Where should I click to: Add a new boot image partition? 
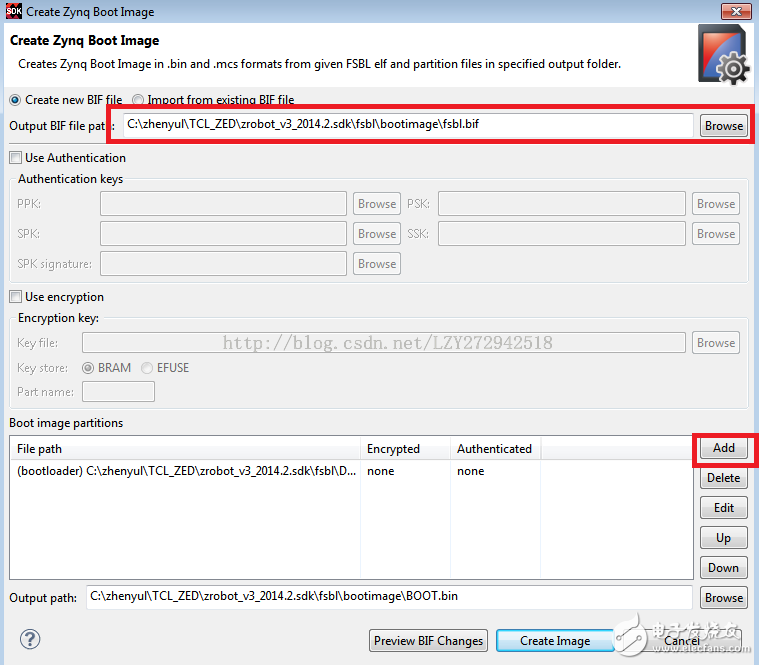(x=723, y=448)
